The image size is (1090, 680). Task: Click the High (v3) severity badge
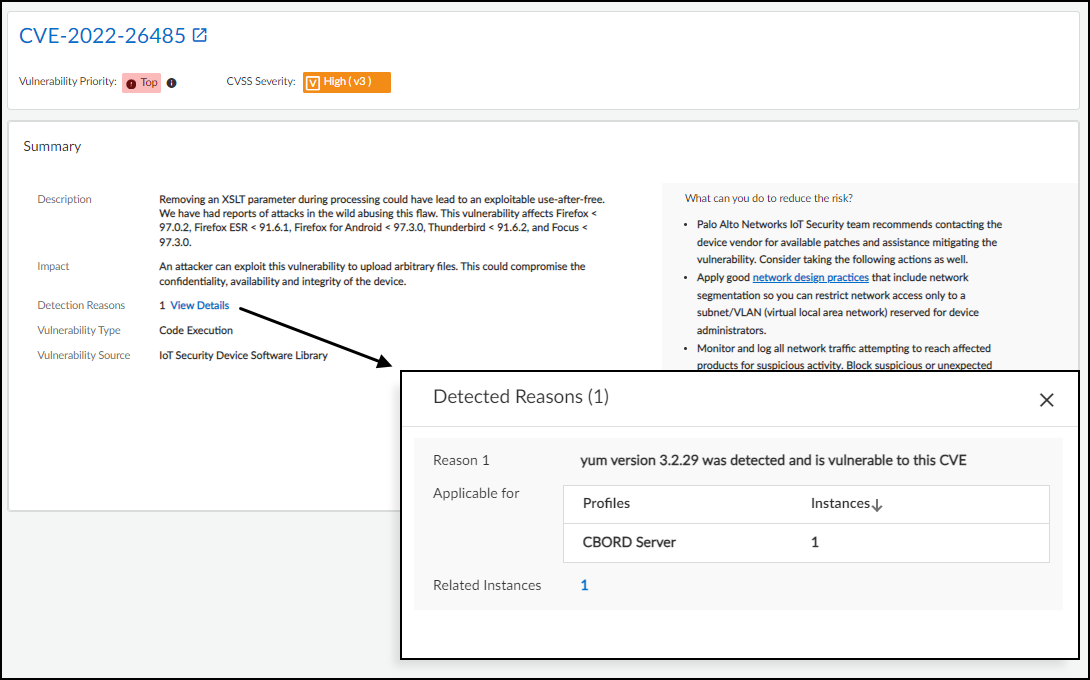point(347,82)
